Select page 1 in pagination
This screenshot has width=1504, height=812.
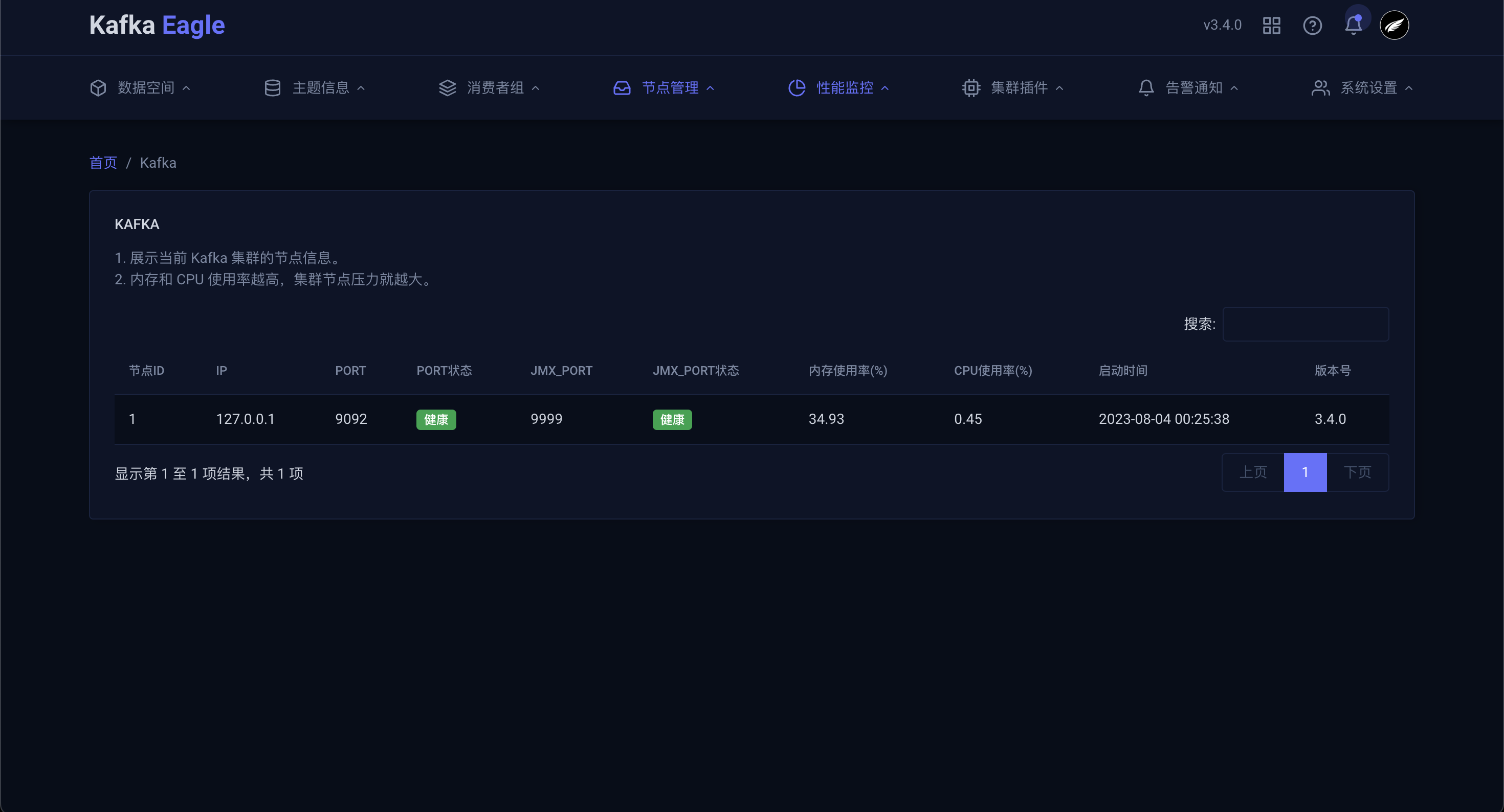(1305, 472)
